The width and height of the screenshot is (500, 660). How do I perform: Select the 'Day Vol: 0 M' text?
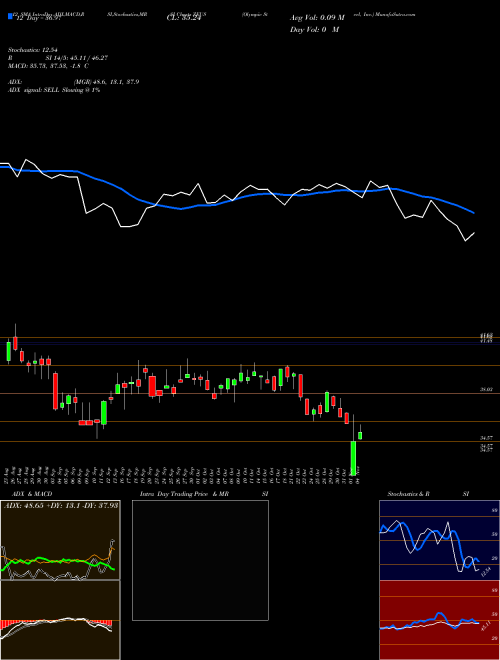pos(314,29)
